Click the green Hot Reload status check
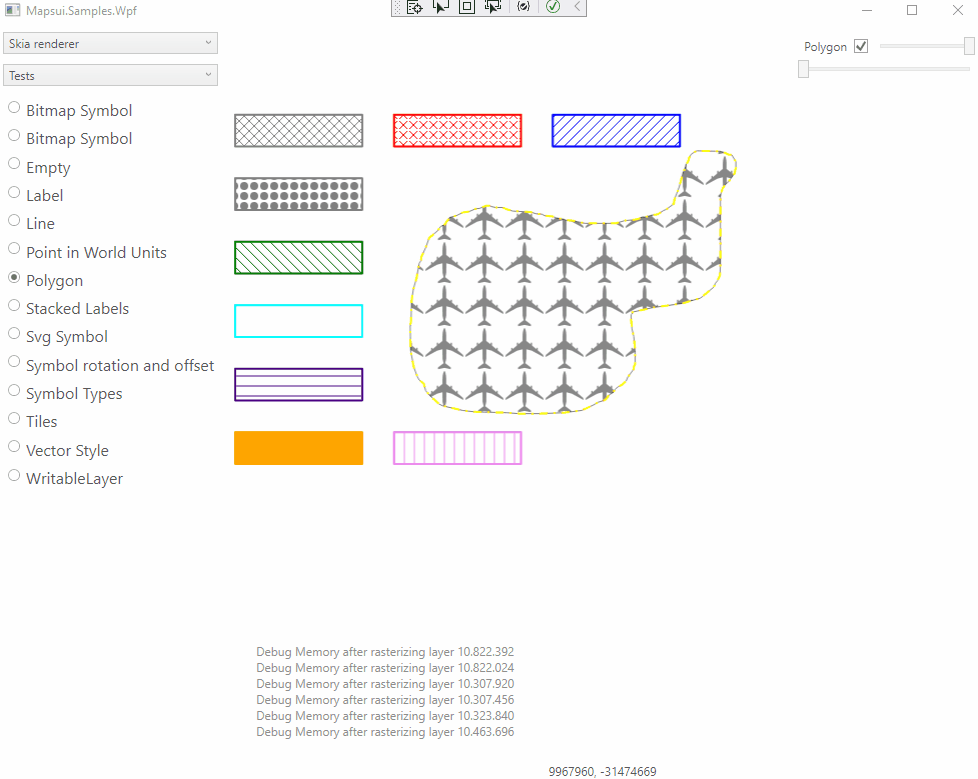This screenshot has height=779, width=978. point(553,7)
